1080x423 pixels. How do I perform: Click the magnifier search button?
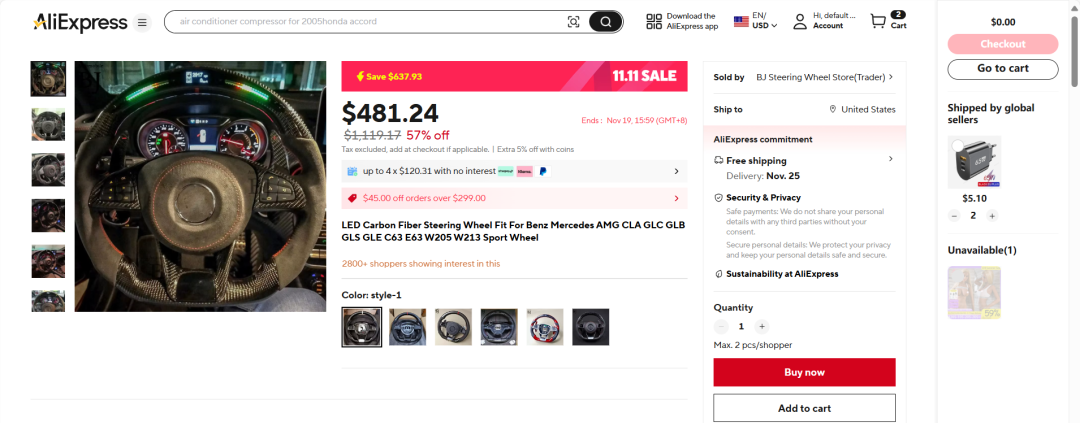(x=605, y=22)
